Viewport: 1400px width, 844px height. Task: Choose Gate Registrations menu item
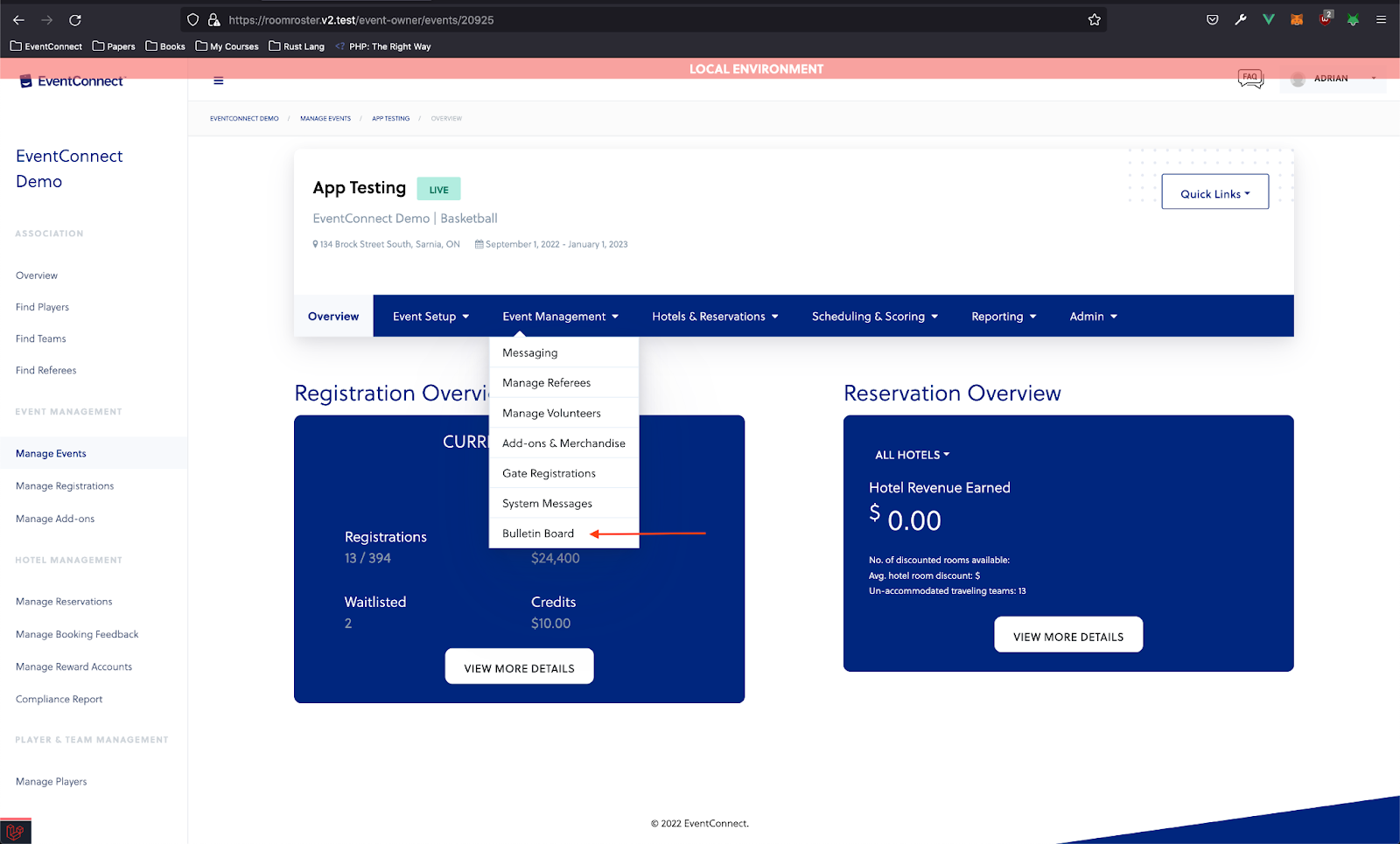[x=563, y=473]
